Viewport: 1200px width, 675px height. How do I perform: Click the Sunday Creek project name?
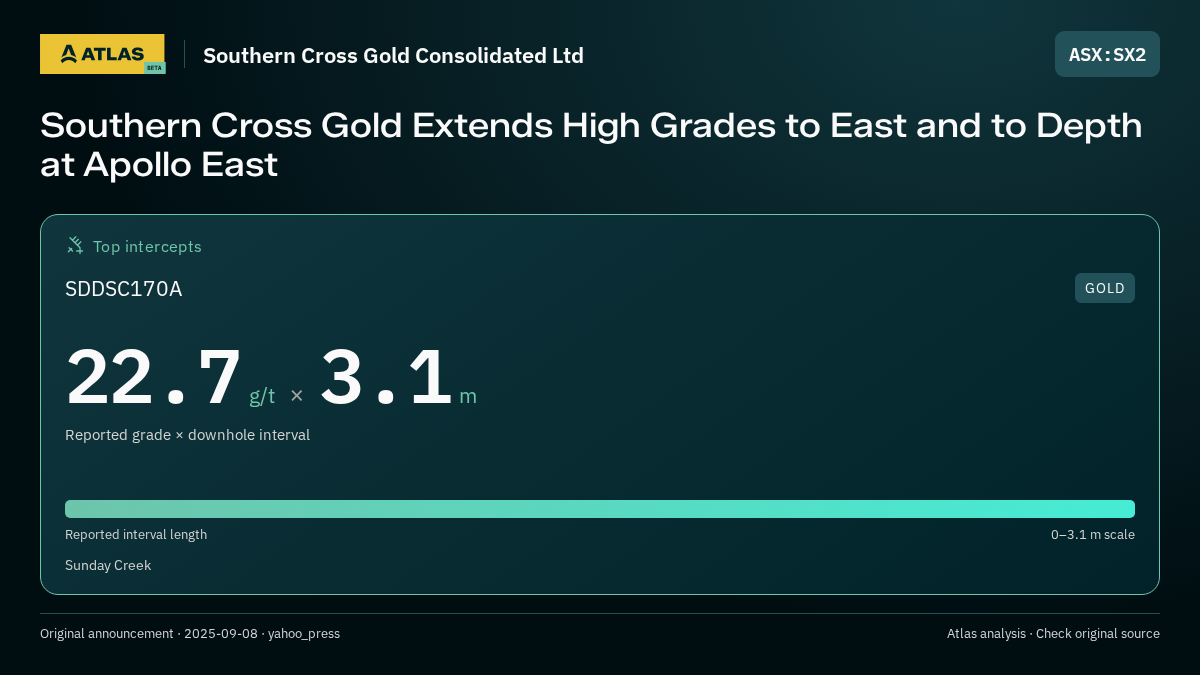coord(108,566)
